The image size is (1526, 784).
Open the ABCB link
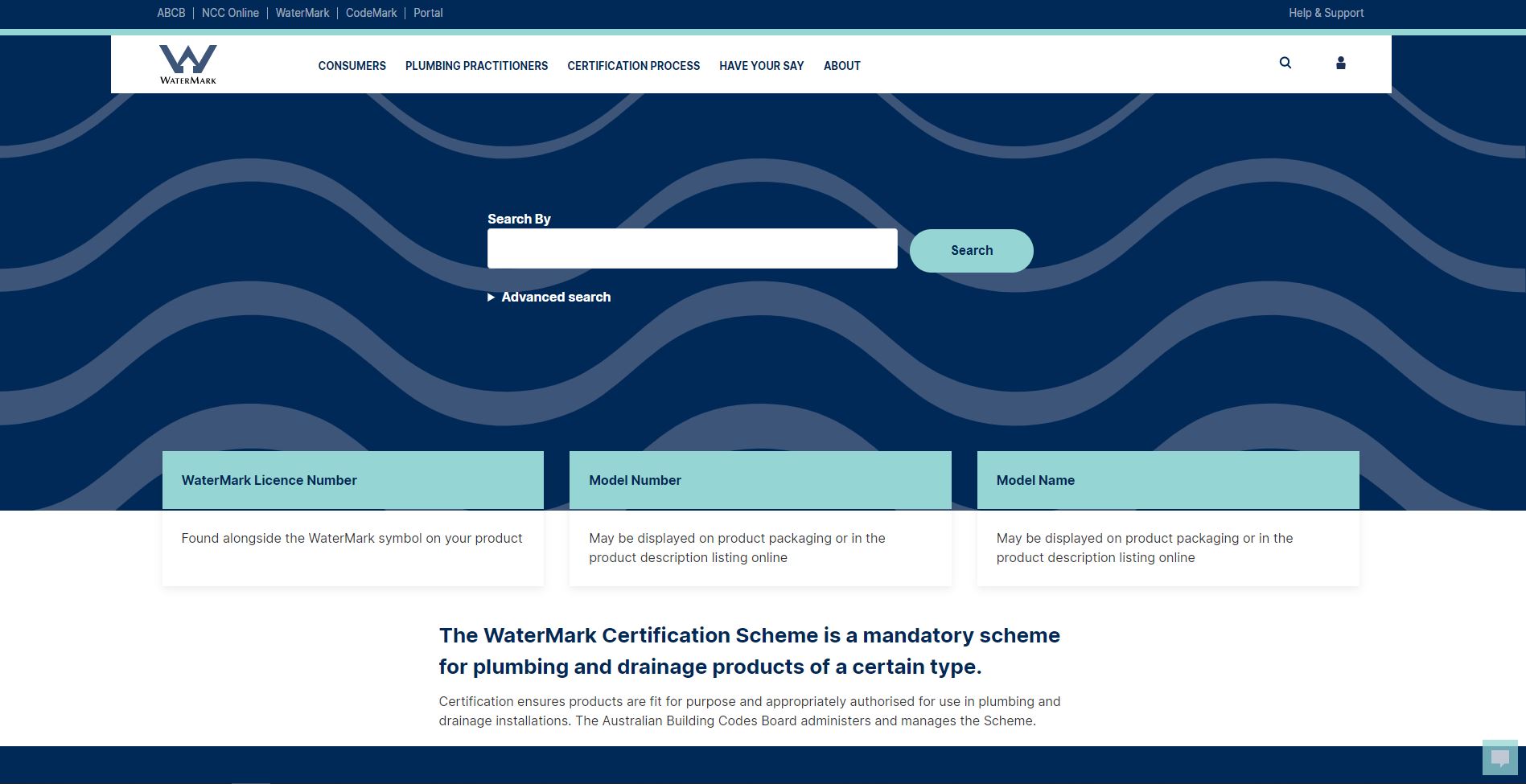click(x=171, y=12)
